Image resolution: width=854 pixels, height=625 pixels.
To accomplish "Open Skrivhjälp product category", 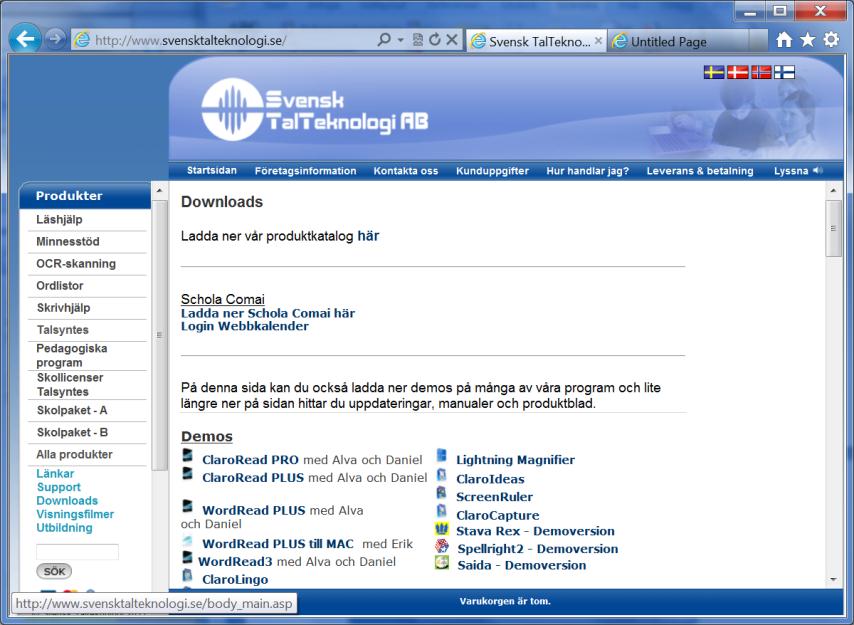I will (x=63, y=308).
